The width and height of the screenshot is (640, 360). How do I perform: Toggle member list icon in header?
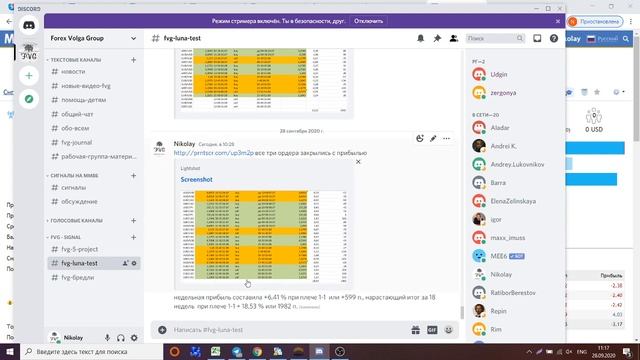click(453, 38)
